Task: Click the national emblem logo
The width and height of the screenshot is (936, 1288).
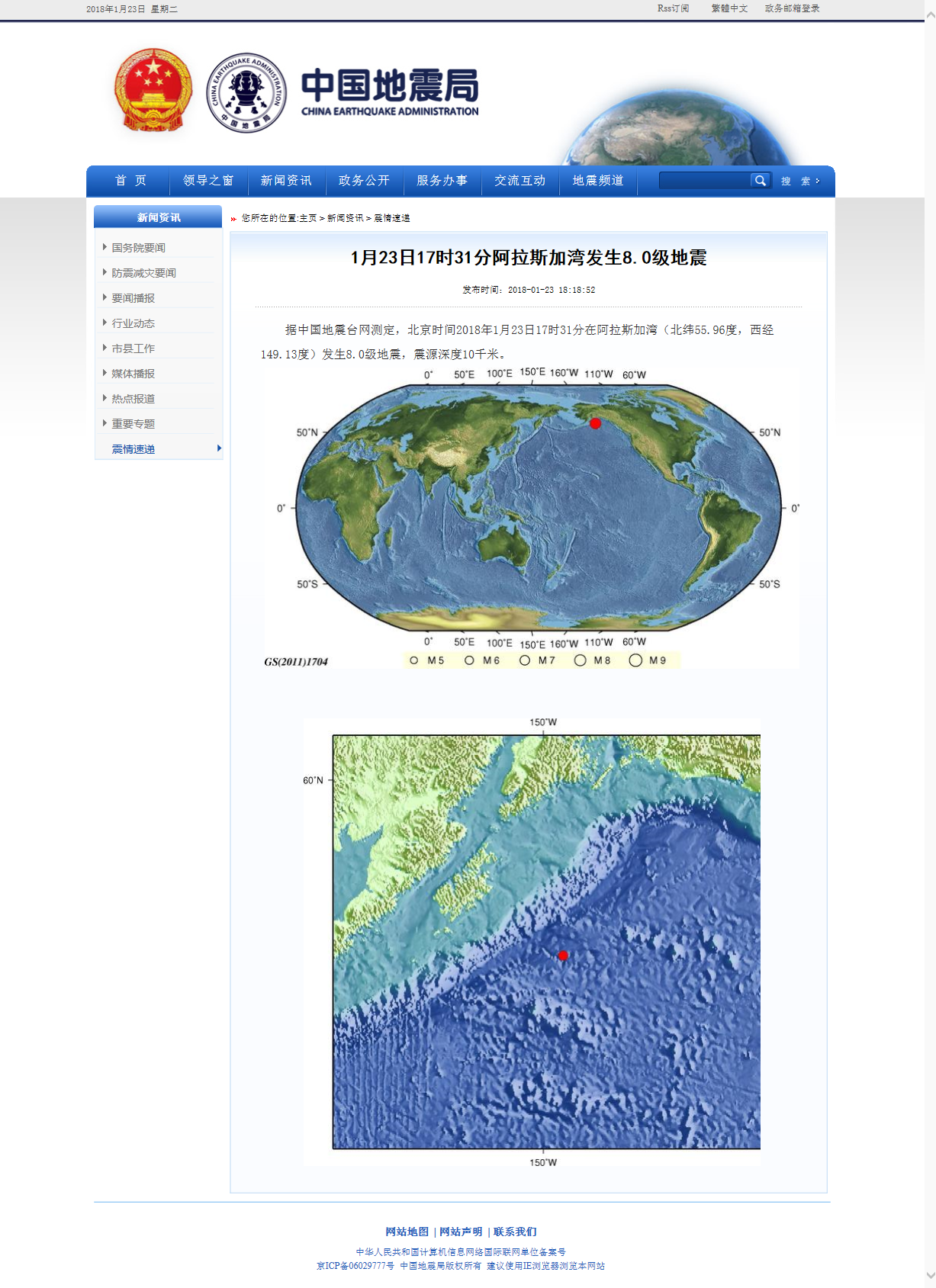Action: (x=153, y=92)
